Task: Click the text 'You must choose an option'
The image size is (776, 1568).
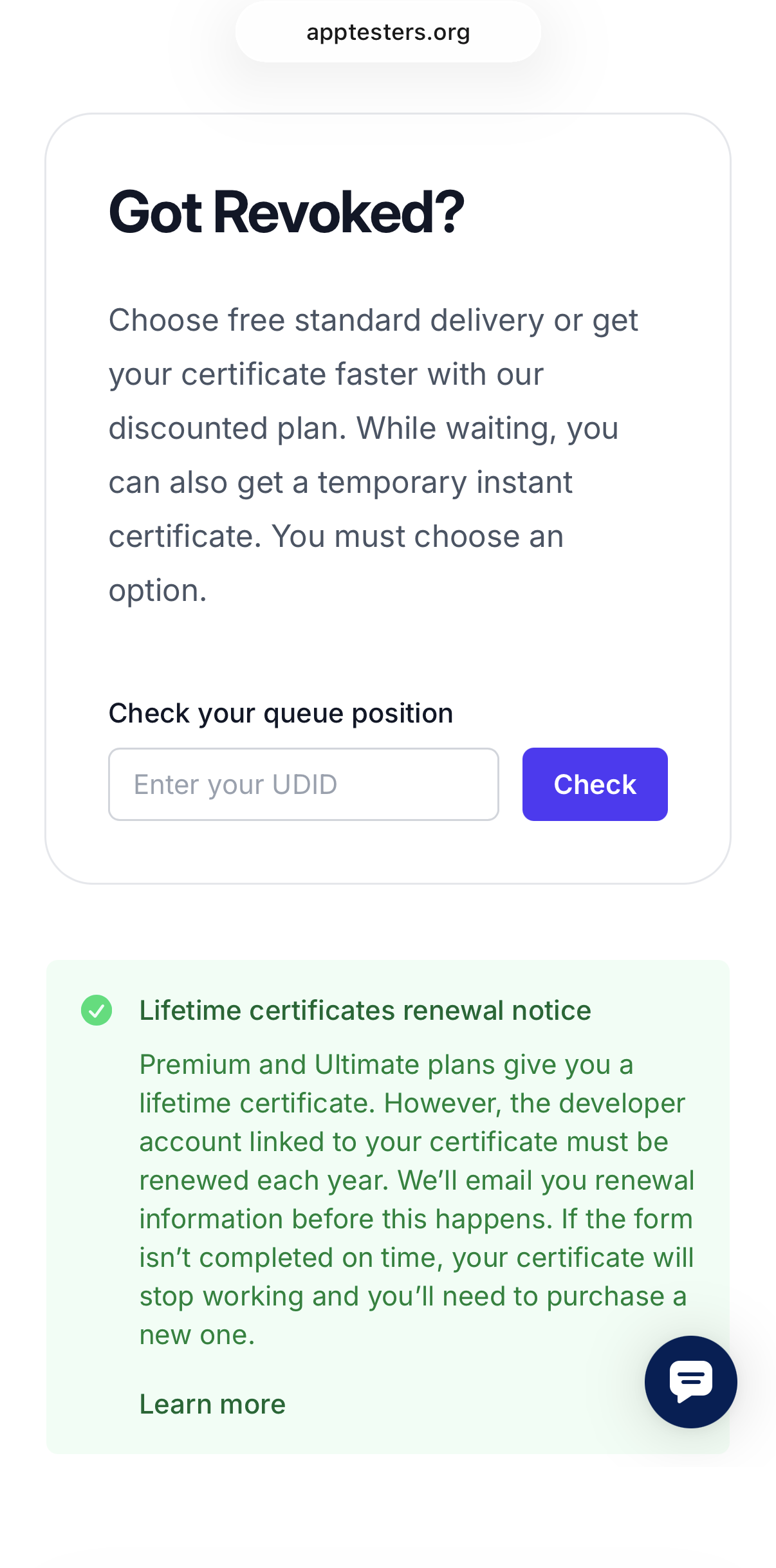Action: point(417,537)
